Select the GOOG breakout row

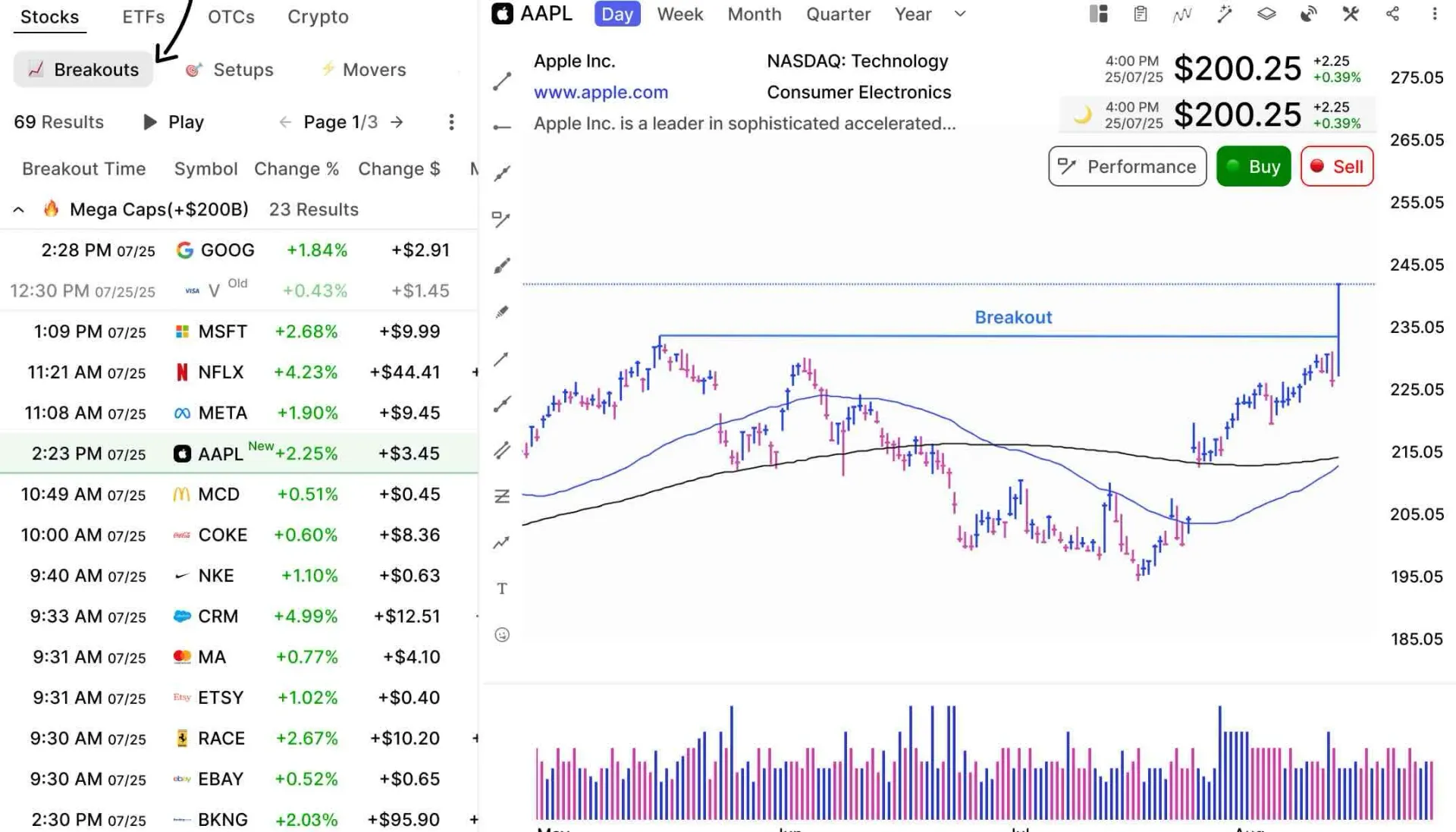coord(239,250)
